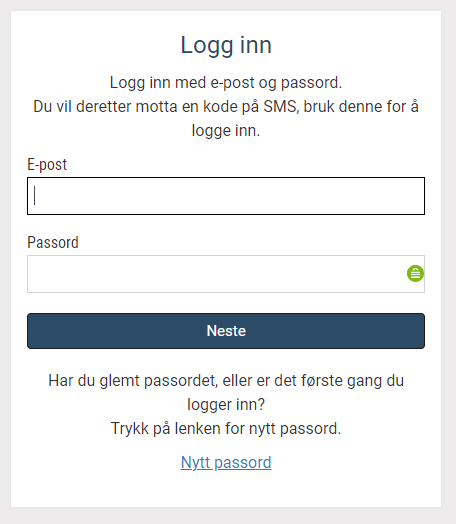Click the Logg inn heading

[x=226, y=45]
